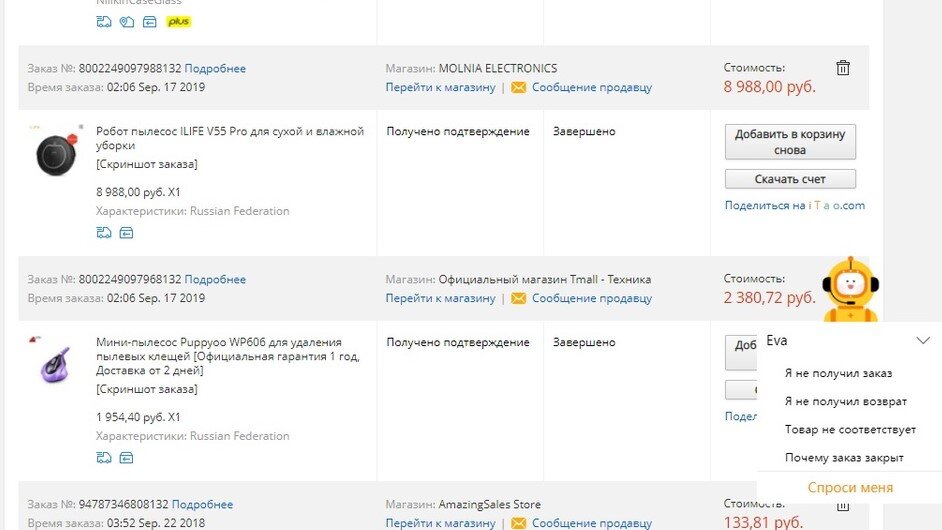Open ILIFE V55 Pro robot vacuum thumbnail
Viewport: 942px width, 530px height.
point(56,150)
